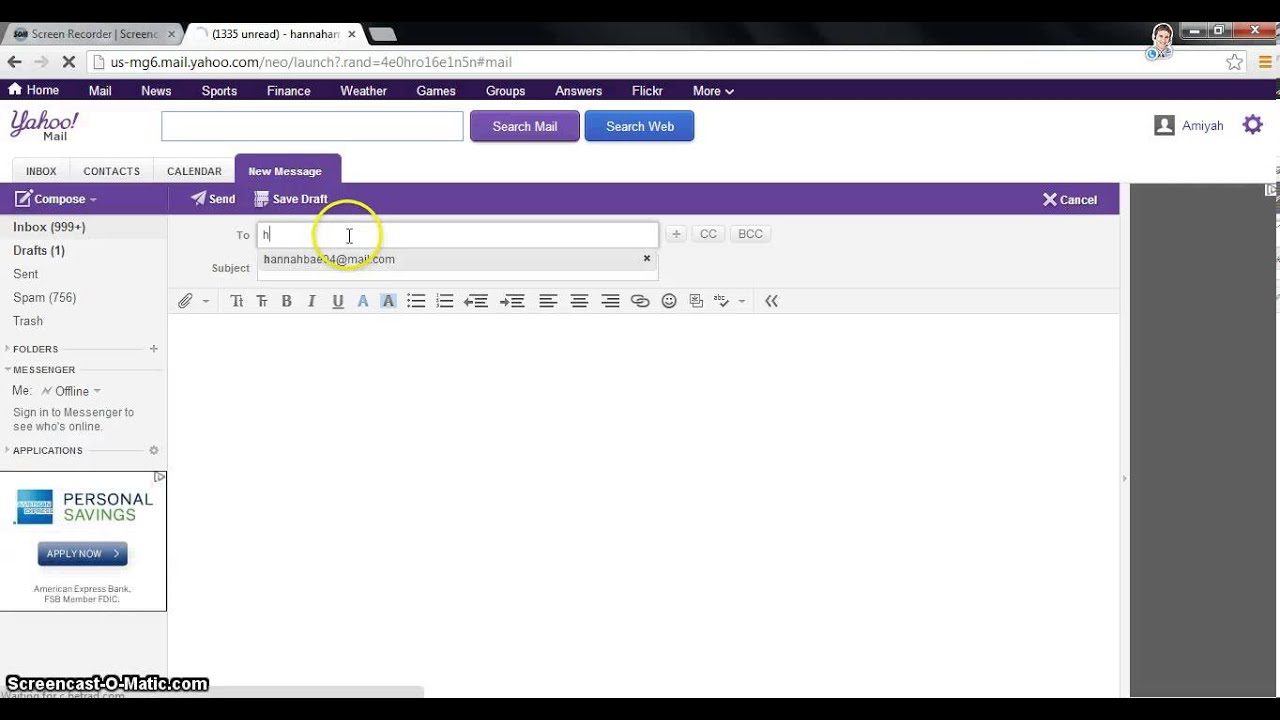Click Apply Now in the American Express ad
Image resolution: width=1280 pixels, height=720 pixels.
coord(83,553)
